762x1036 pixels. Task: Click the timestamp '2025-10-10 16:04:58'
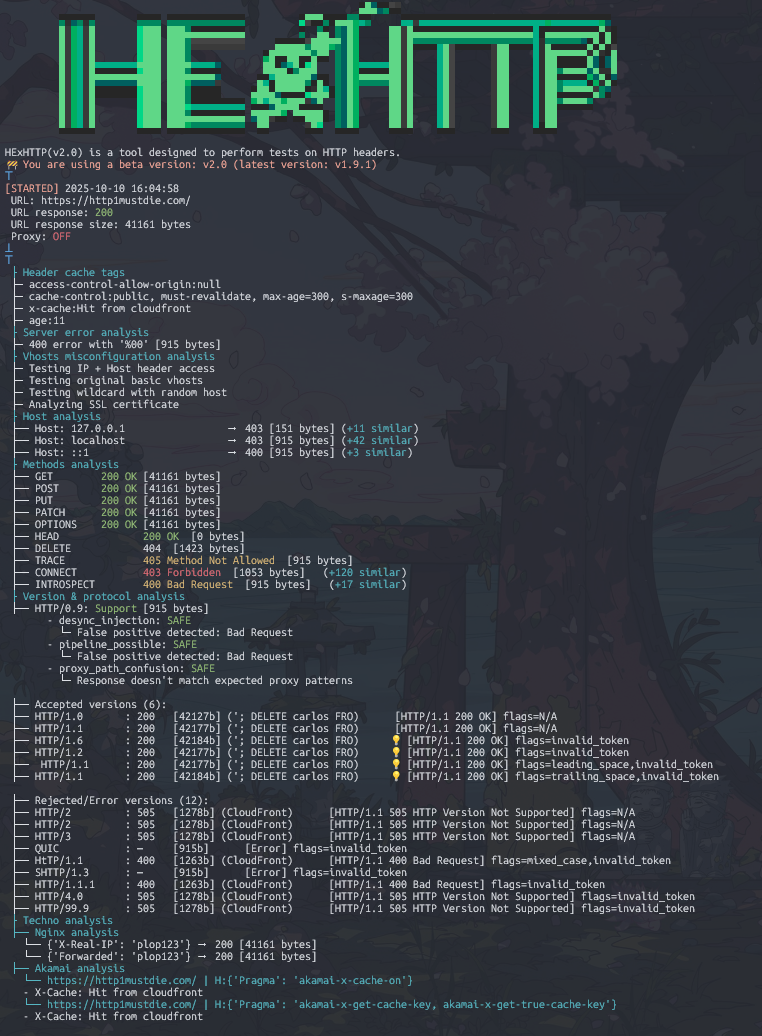click(x=122, y=188)
